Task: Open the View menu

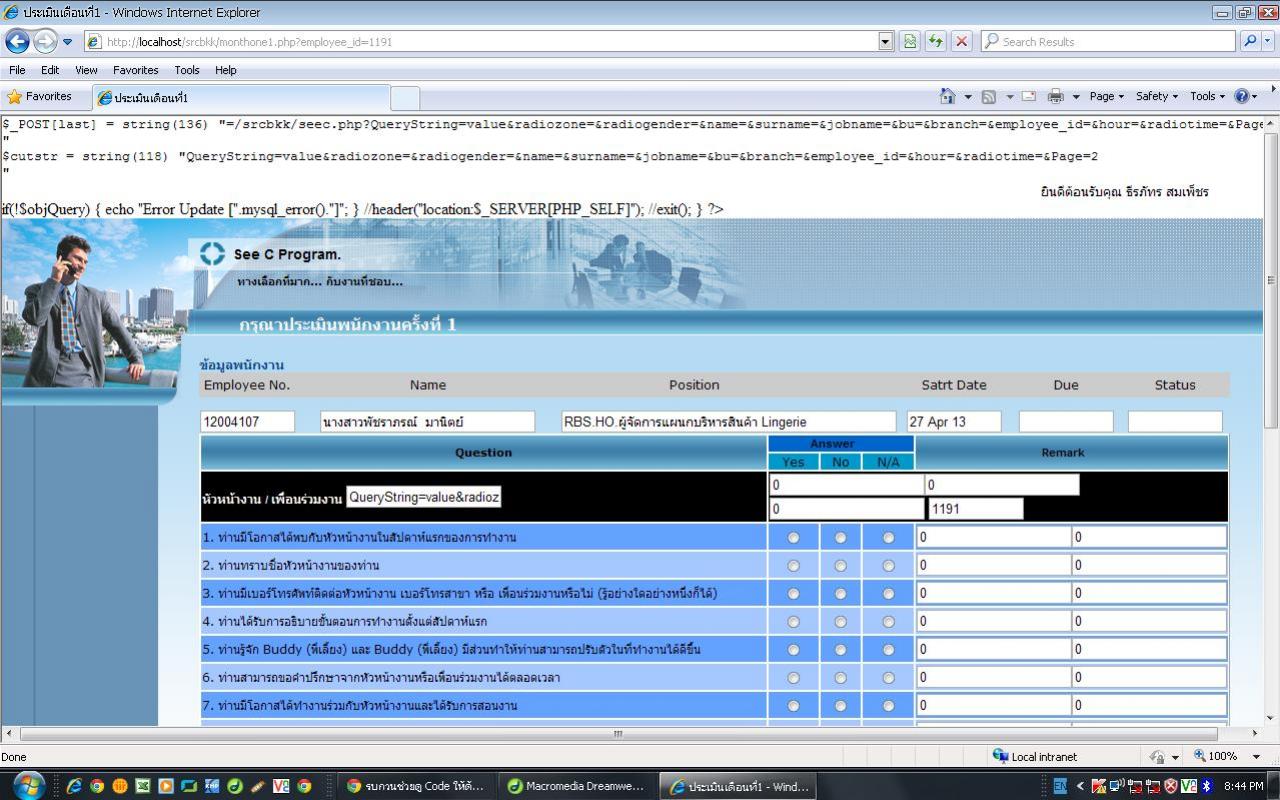Action: pos(86,70)
